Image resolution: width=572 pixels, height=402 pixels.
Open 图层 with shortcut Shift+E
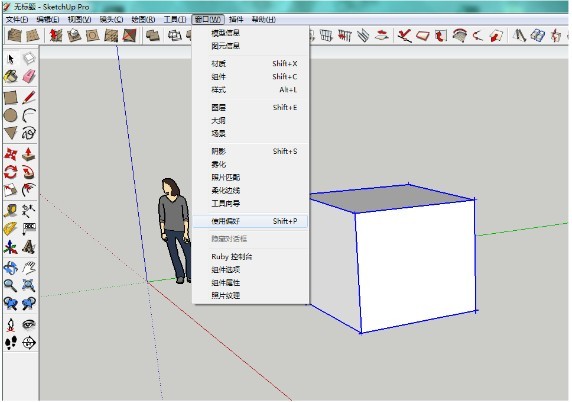(x=251, y=107)
